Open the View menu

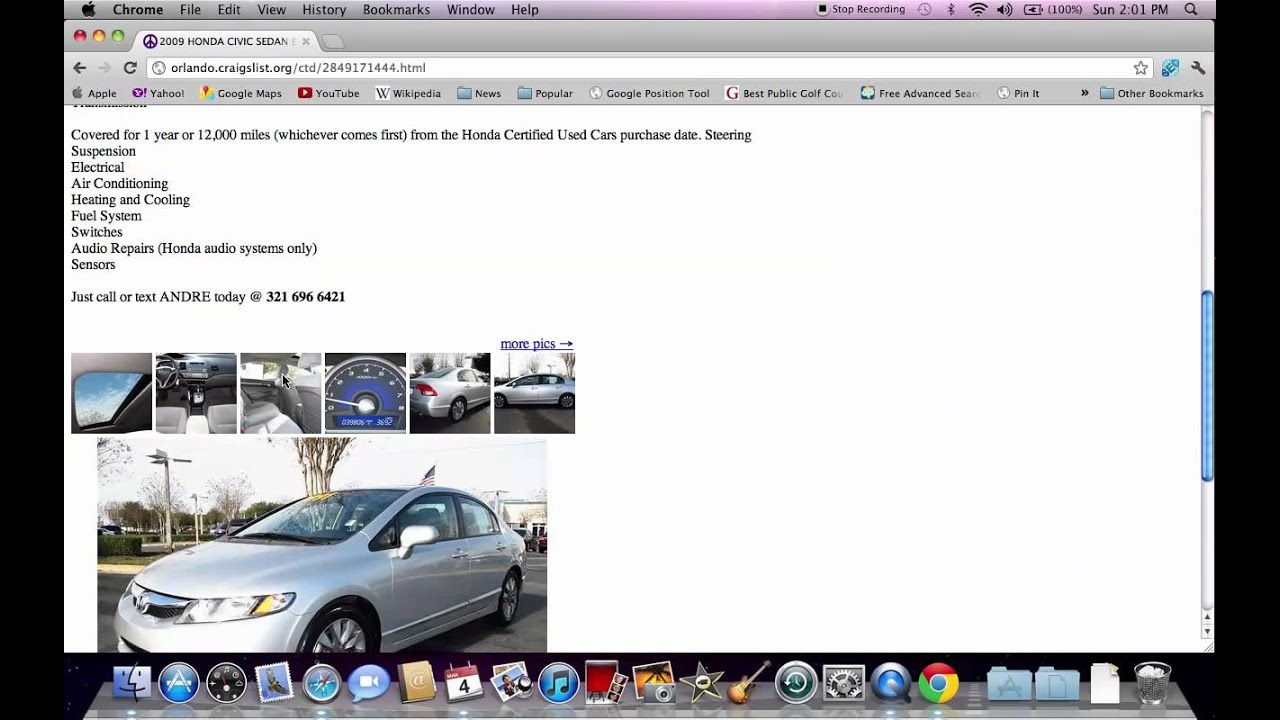(x=271, y=9)
